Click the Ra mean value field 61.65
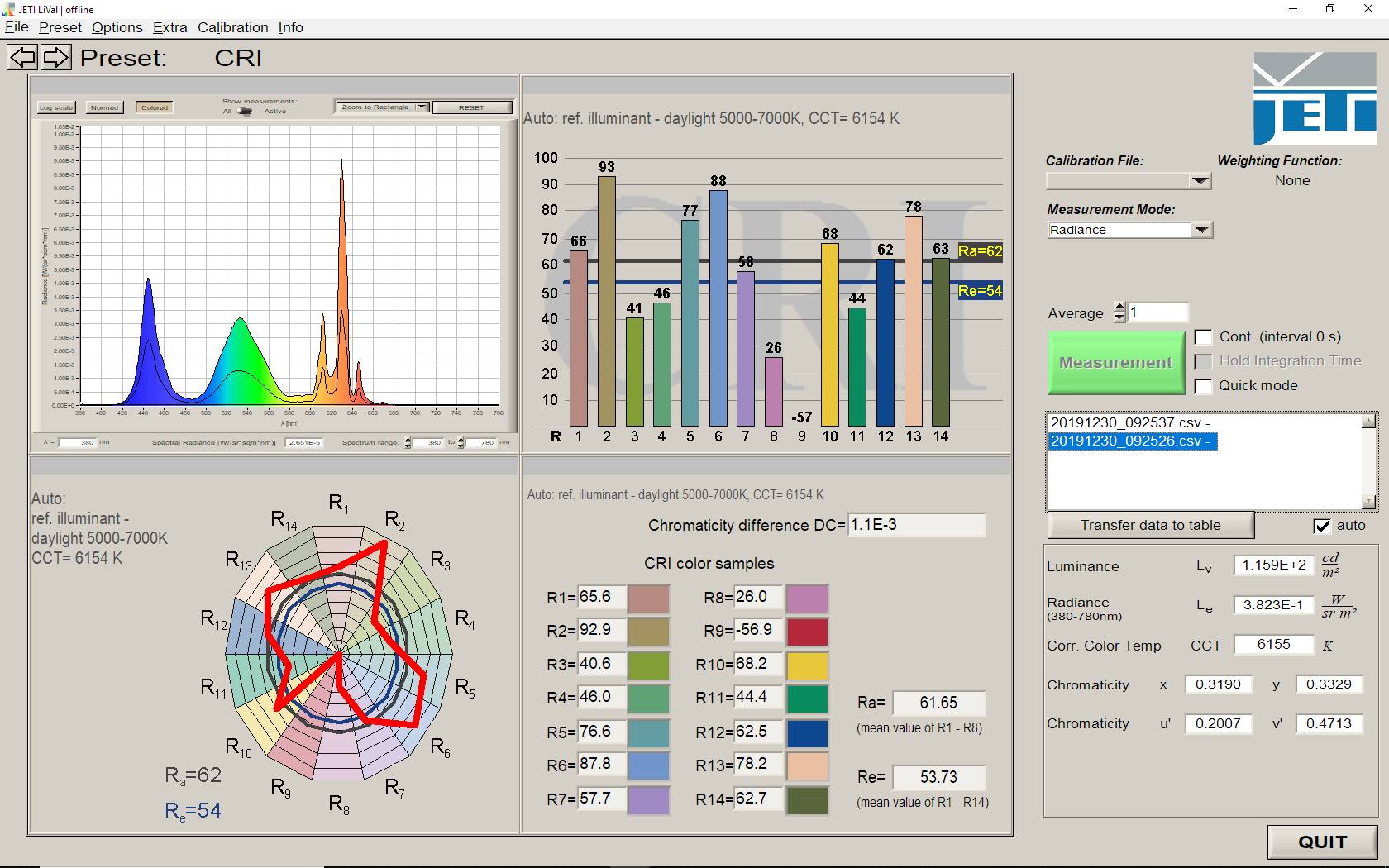1389x868 pixels. (938, 703)
